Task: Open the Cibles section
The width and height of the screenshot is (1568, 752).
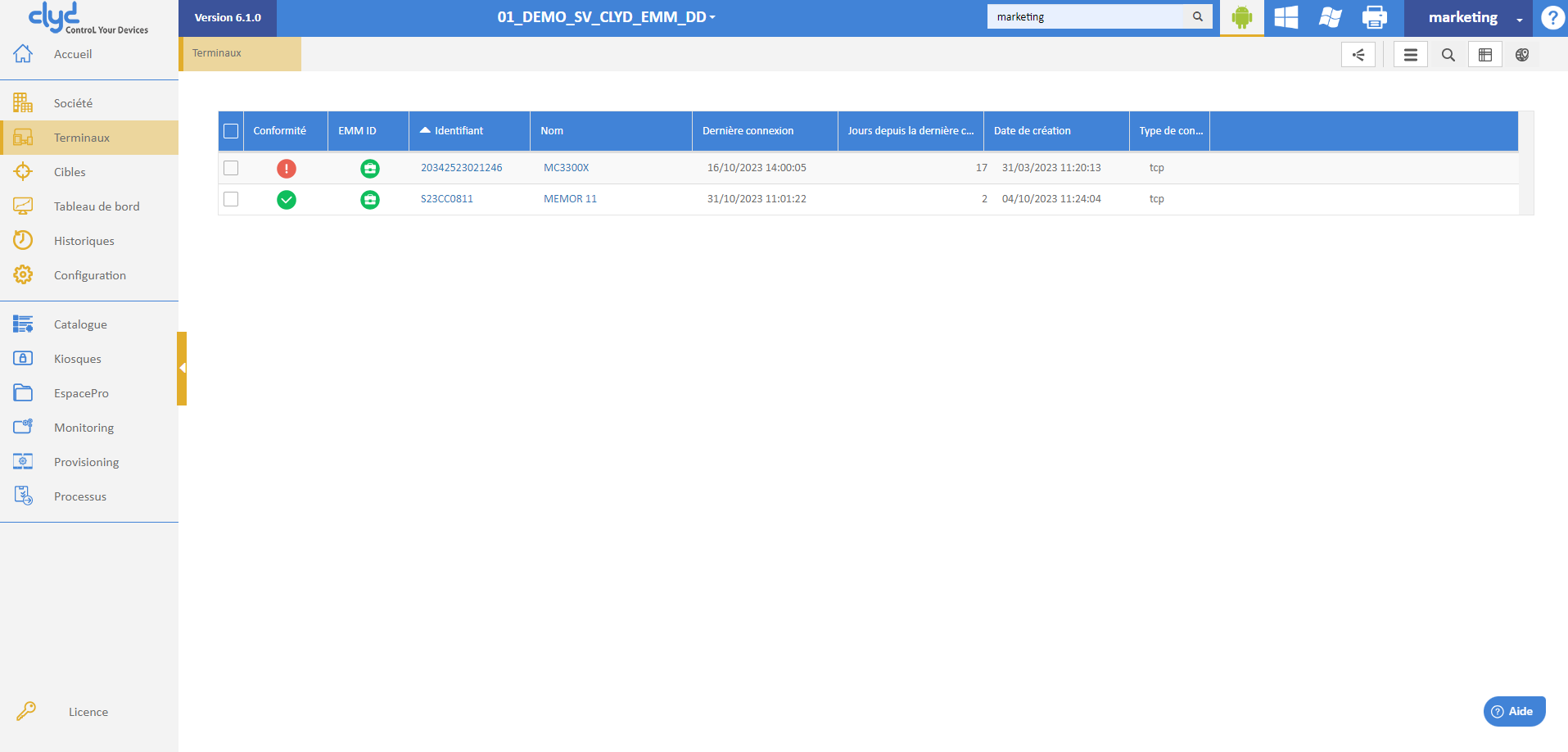Action: coord(70,172)
